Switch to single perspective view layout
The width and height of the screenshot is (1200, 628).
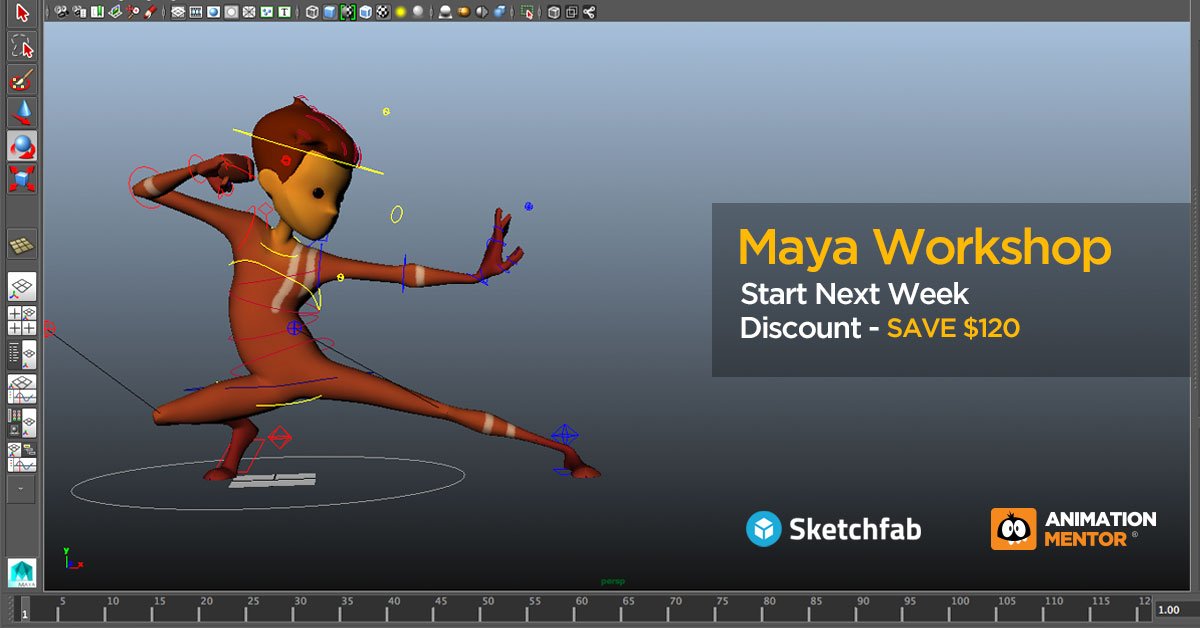pyautogui.click(x=22, y=287)
